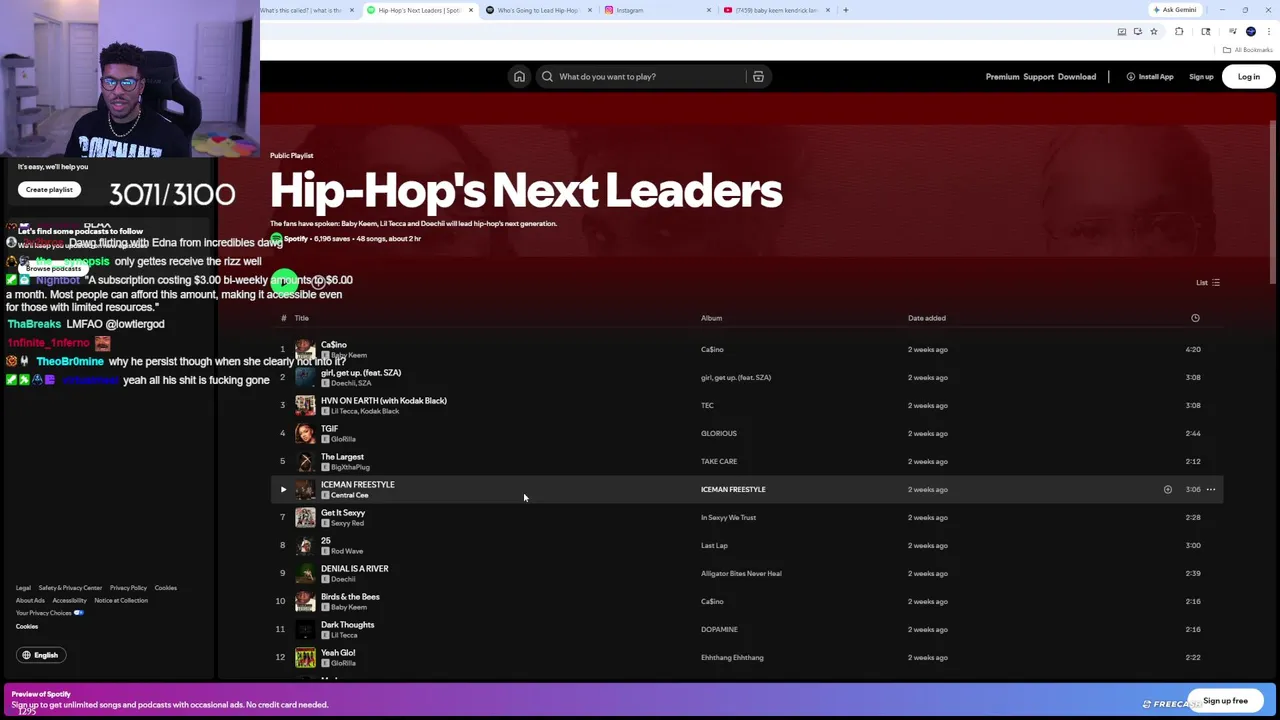Viewport: 1280px width, 720px height.
Task: Switch to the What's this called tab
Action: [x=309, y=10]
